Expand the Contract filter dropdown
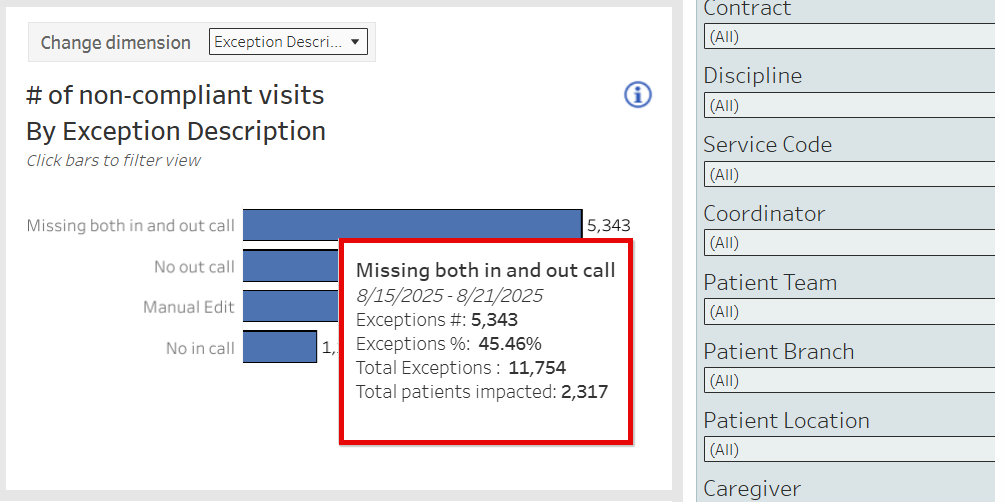The height and width of the screenshot is (502, 1005). coord(850,37)
